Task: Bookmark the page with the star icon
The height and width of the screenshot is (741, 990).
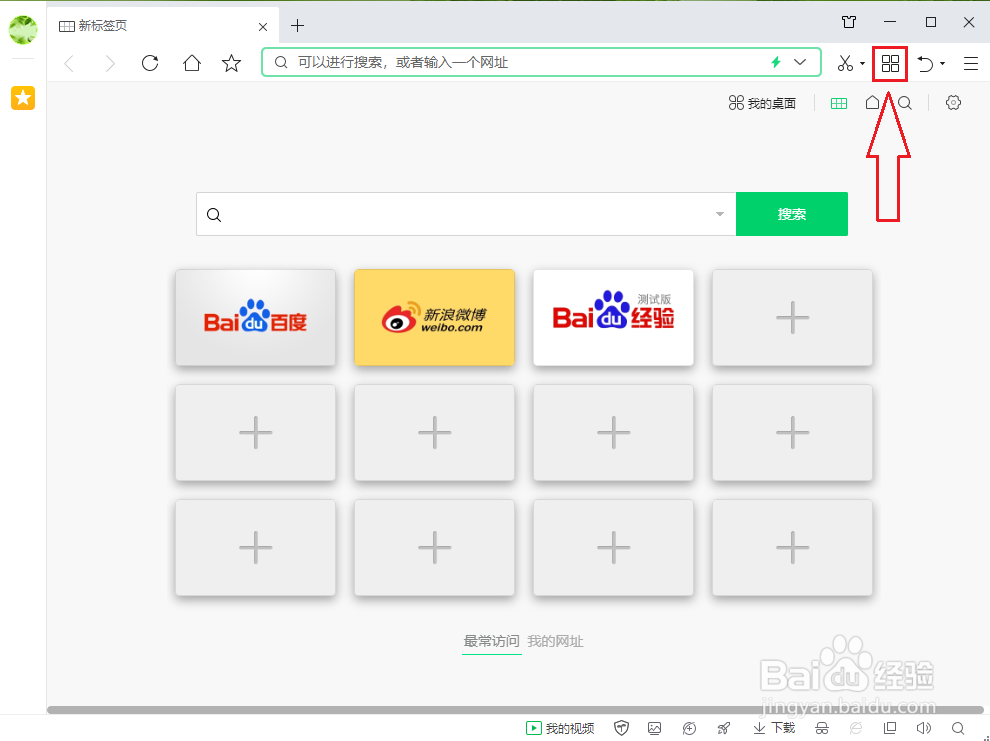Action: (232, 63)
